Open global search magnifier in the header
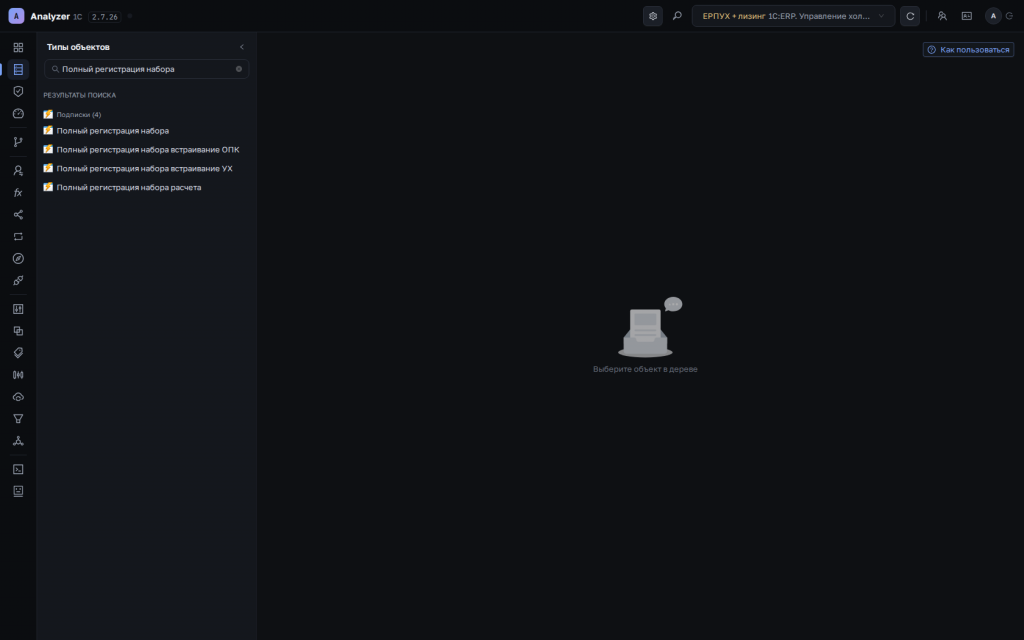This screenshot has width=1024, height=640. [677, 16]
